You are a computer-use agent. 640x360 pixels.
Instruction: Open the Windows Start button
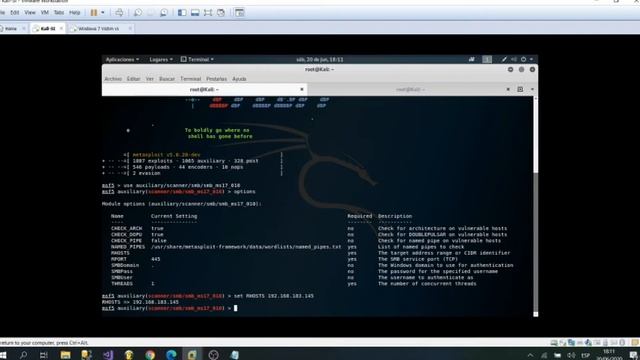(3, 355)
